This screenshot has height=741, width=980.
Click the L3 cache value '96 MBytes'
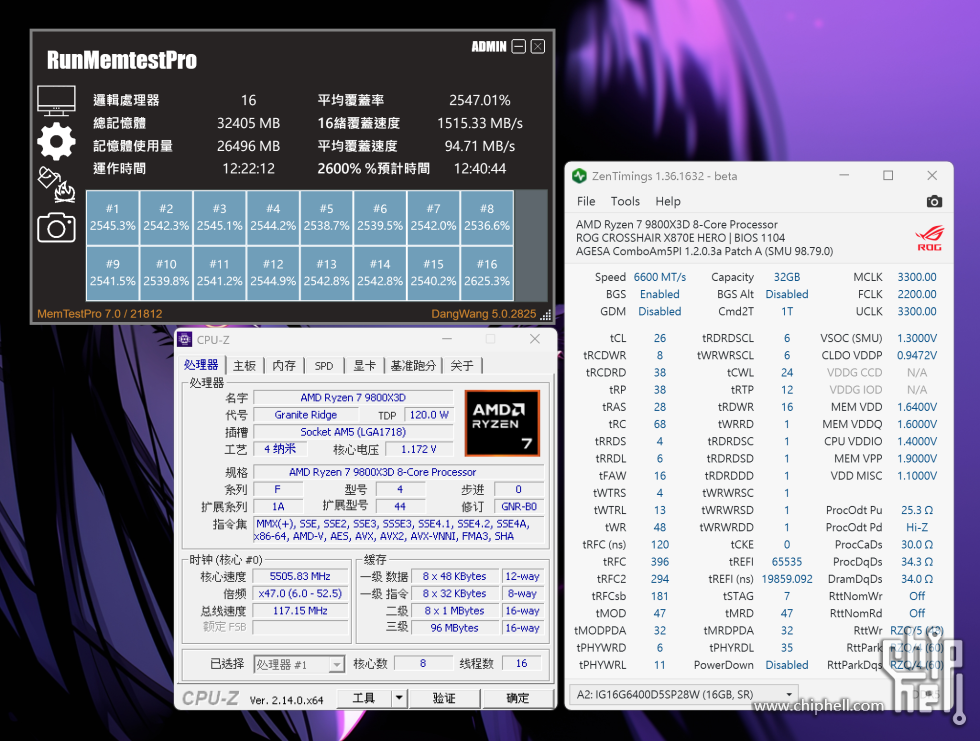point(454,628)
